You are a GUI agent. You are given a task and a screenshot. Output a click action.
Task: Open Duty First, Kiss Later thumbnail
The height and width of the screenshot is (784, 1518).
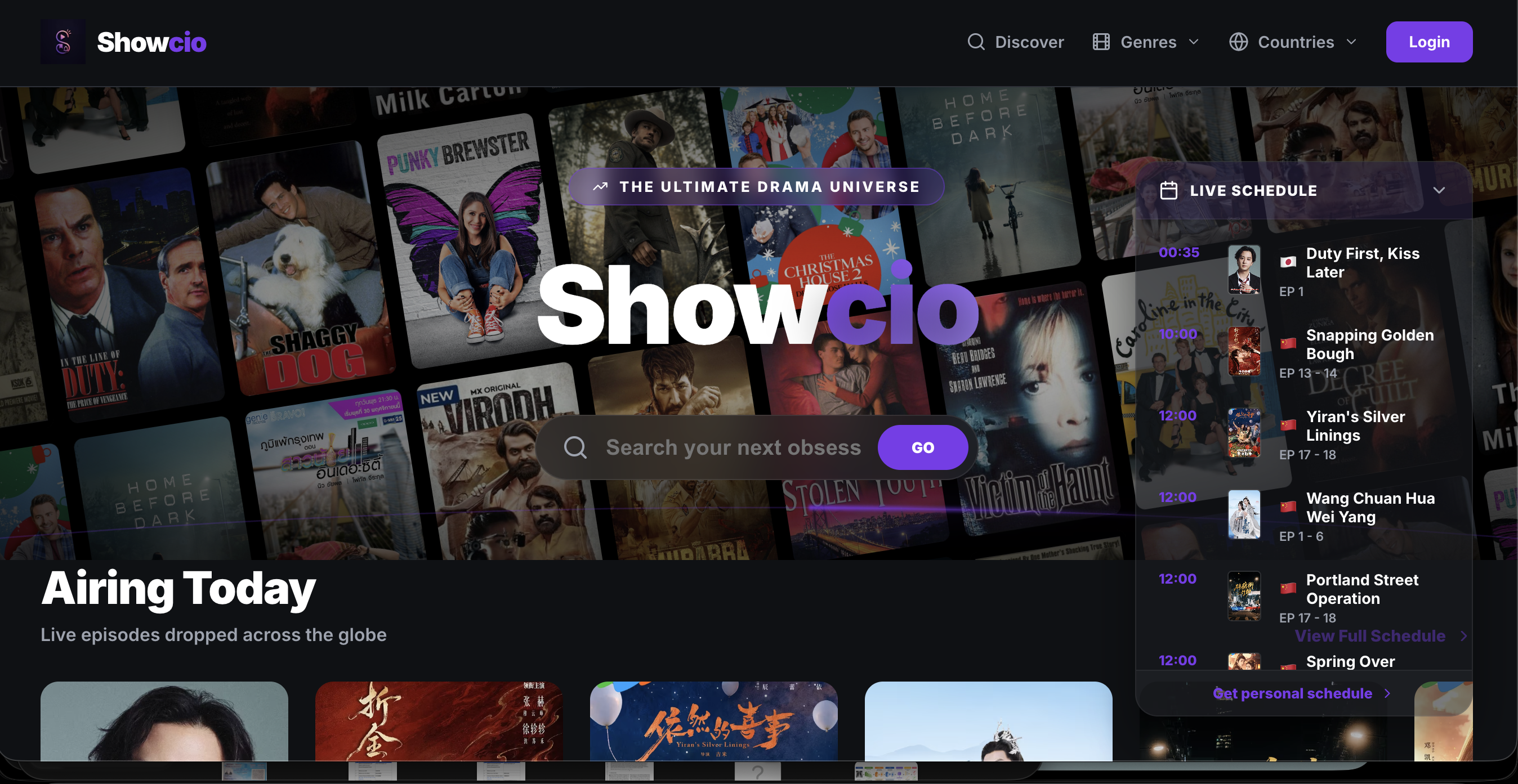1244,270
